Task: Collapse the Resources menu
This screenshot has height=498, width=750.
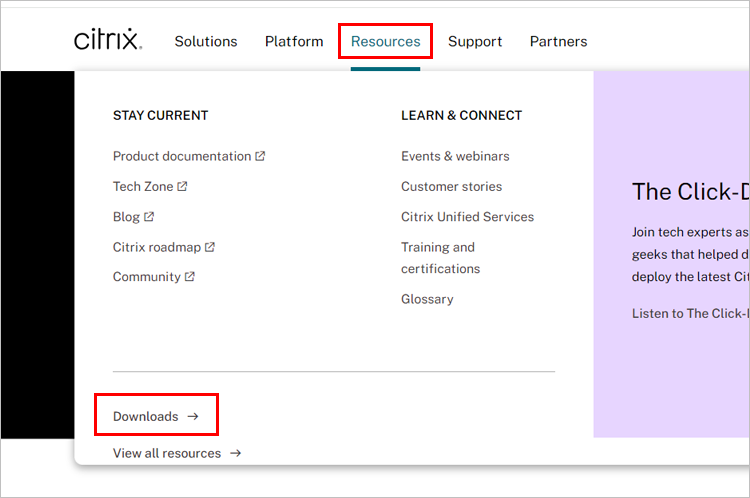Action: point(385,41)
